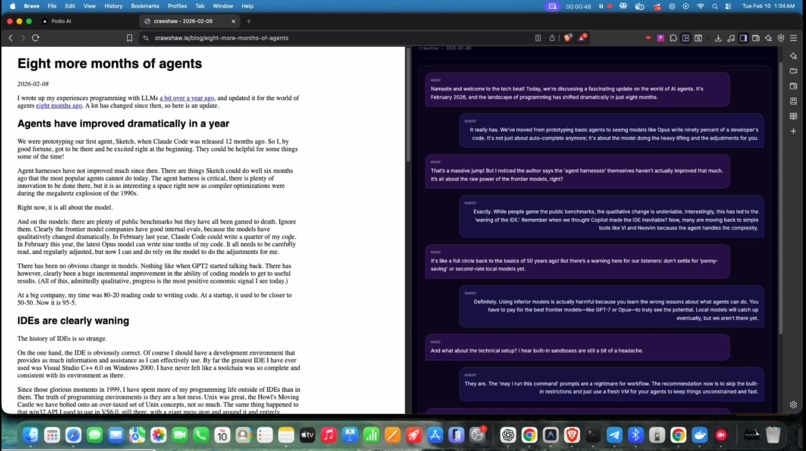Open Music app from the Dock
This screenshot has width=806, height=451.
tap(328, 435)
